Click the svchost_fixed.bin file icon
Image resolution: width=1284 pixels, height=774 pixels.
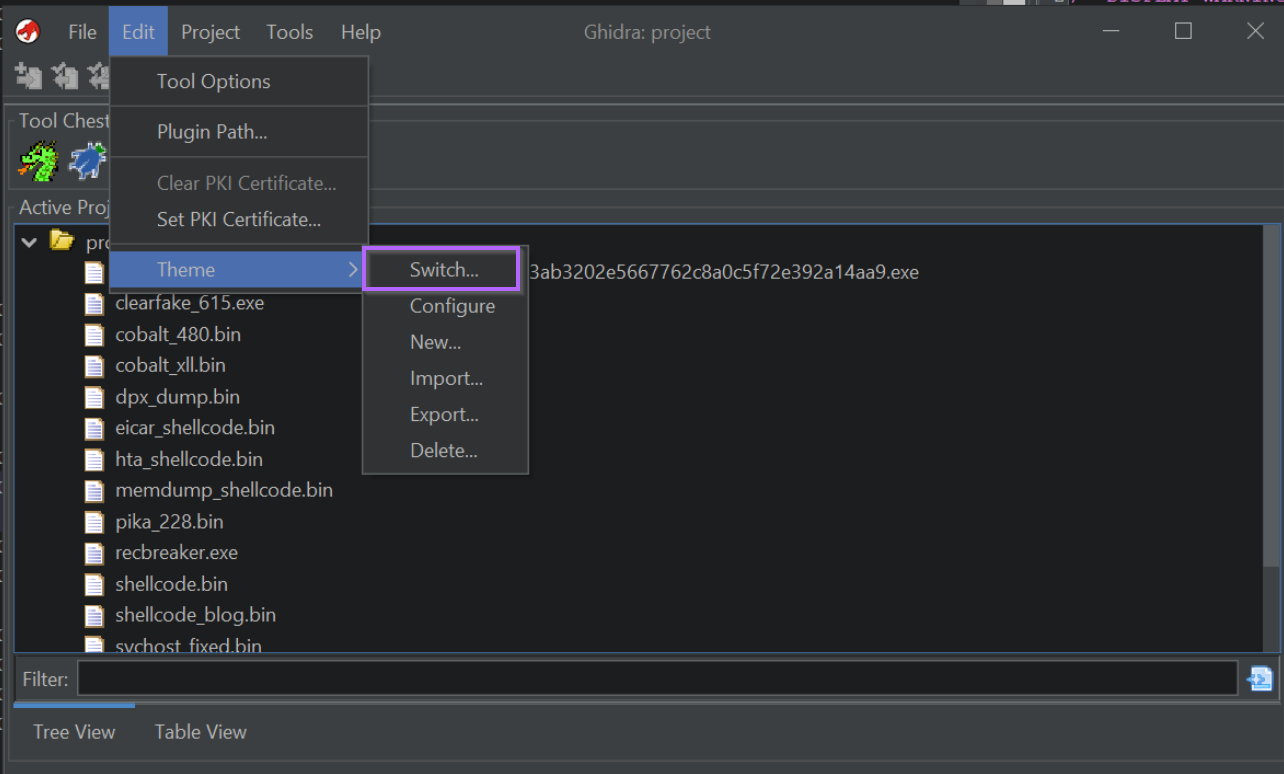94,645
